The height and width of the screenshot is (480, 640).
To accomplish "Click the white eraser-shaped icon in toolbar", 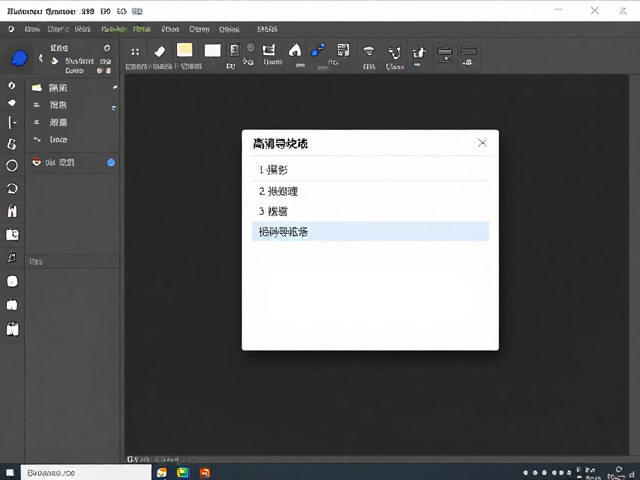I will click(160, 52).
